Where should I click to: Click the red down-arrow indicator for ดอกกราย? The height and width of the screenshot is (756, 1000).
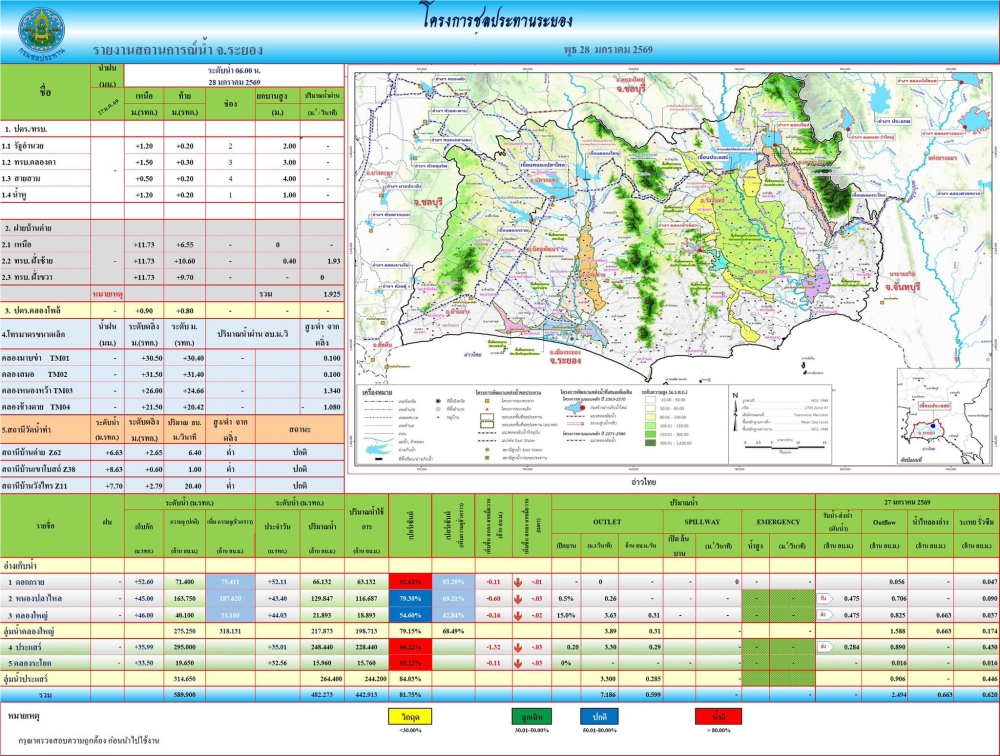coord(519,583)
